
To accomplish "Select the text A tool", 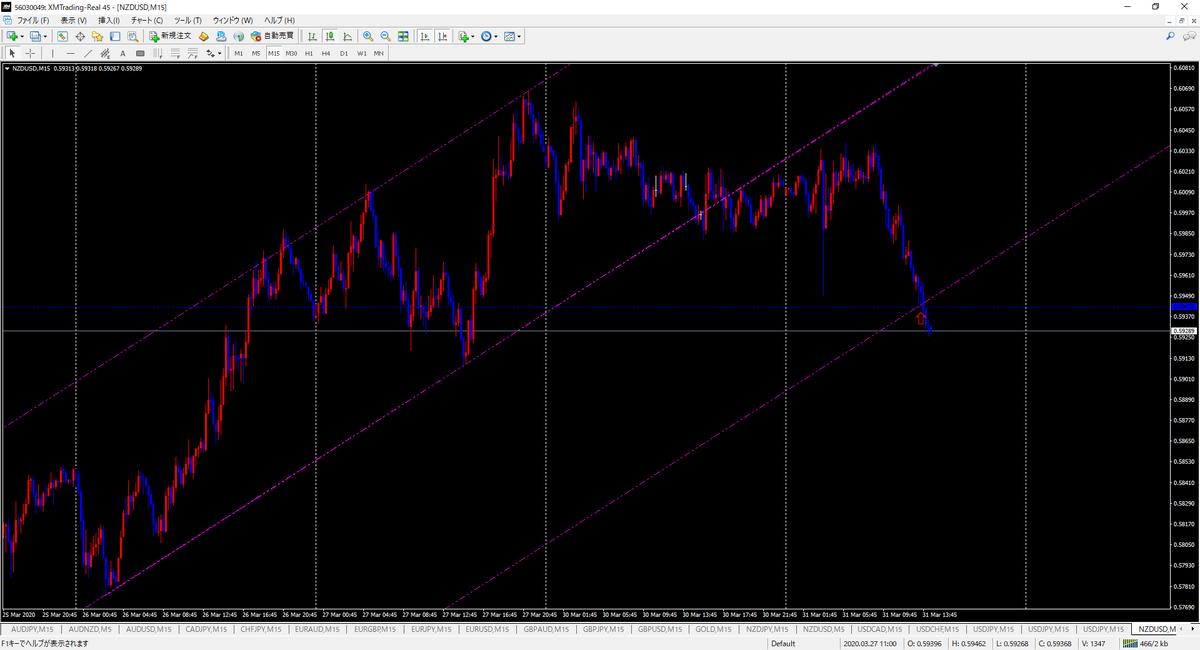I will (124, 53).
